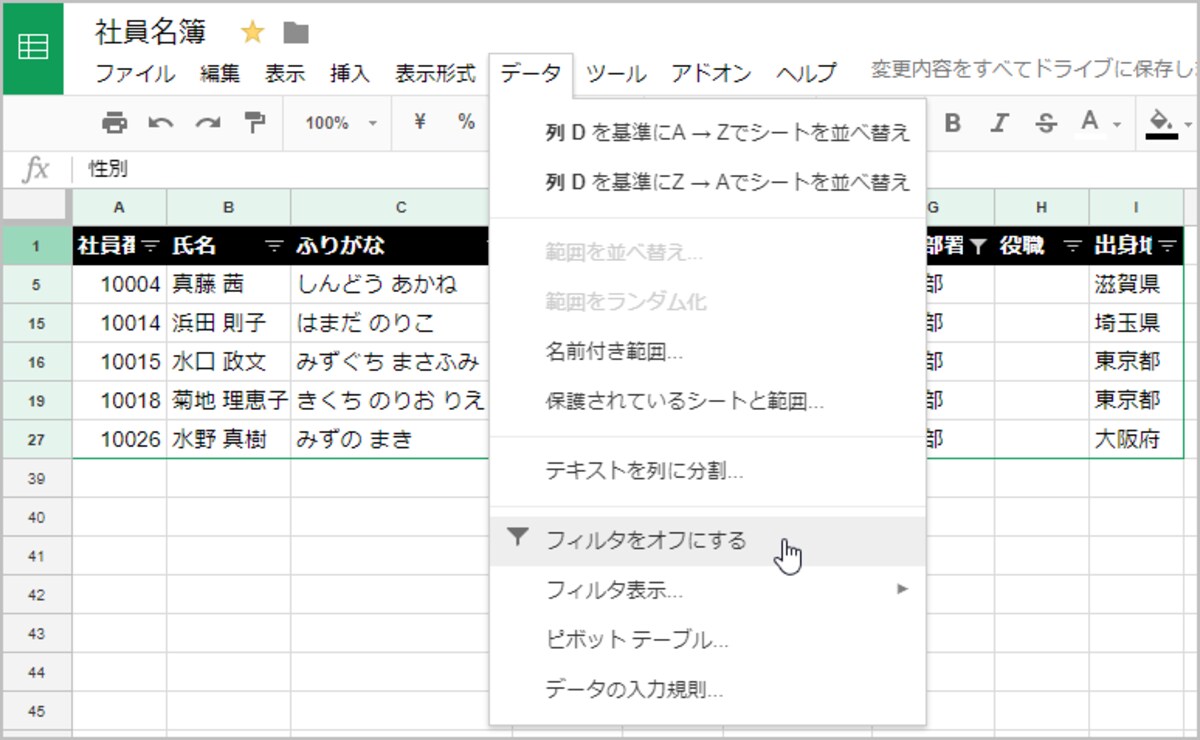This screenshot has width=1200, height=740.
Task: Expand the フィルタ表示 submenu arrow
Action: (902, 589)
